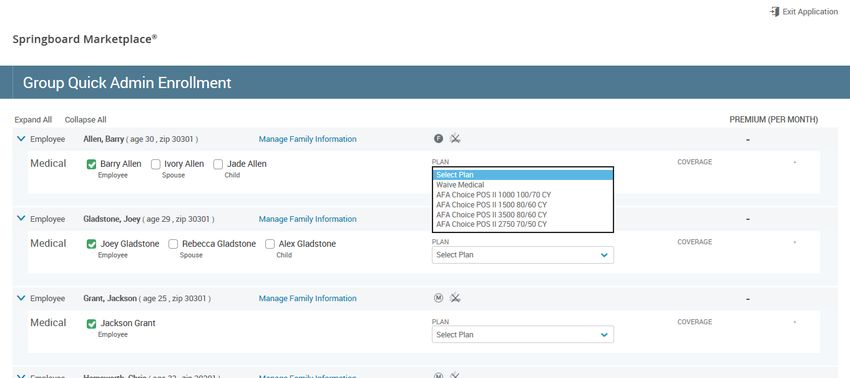Click the Exit Application door icon
Viewport: 850px width, 378px height.
pos(774,11)
